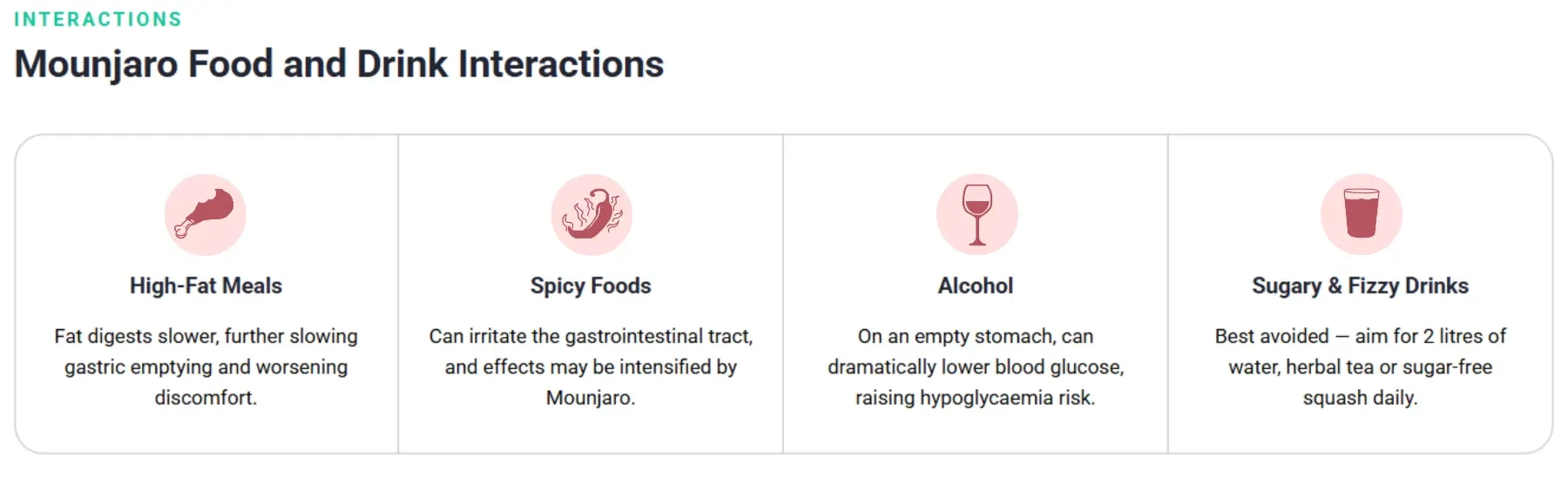Click the hypoglycaemia risk description text
This screenshot has width=1568, height=477.
tap(976, 367)
